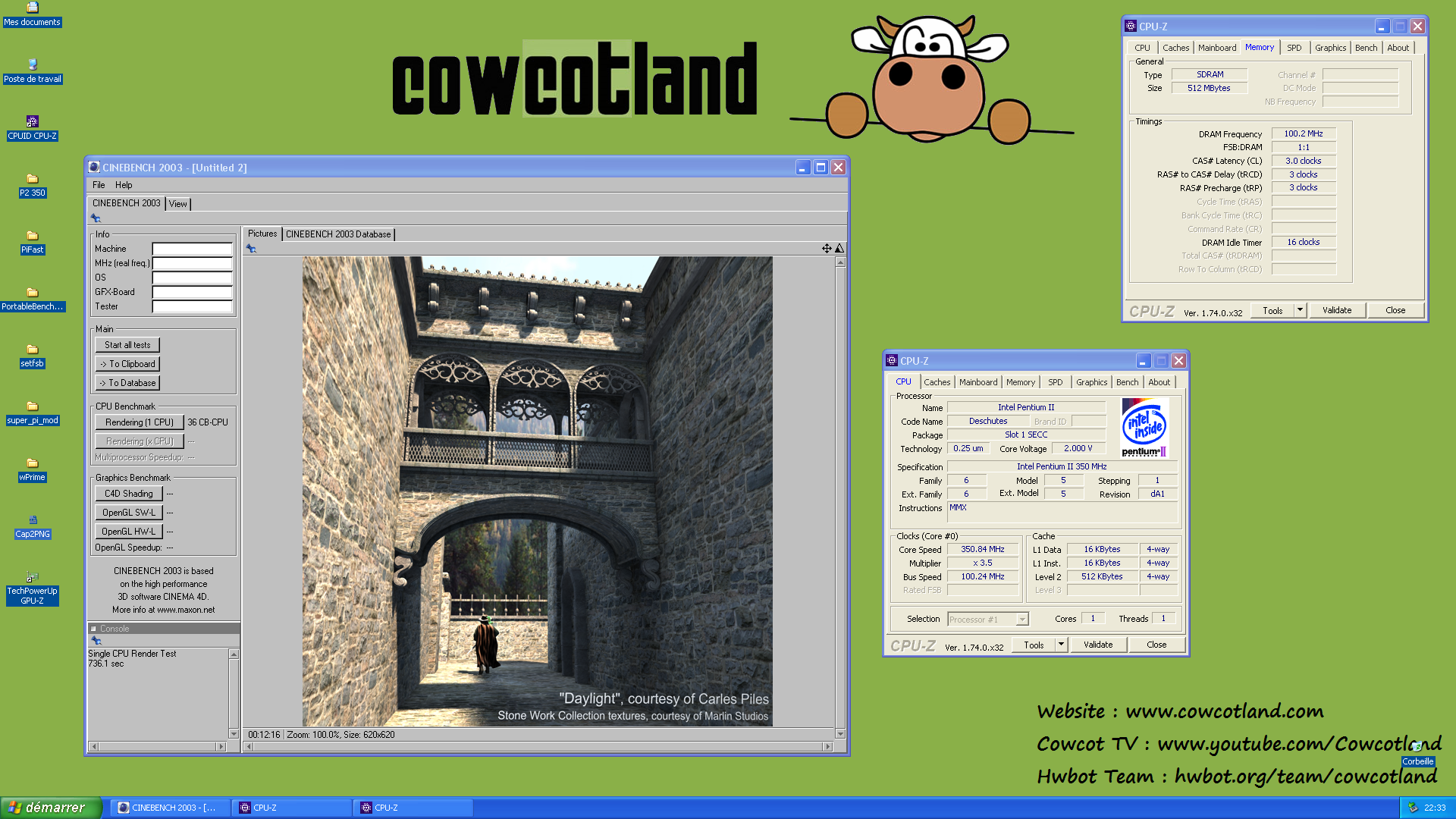
Task: Switch to the View tab in CINEBENCH
Action: (x=178, y=204)
